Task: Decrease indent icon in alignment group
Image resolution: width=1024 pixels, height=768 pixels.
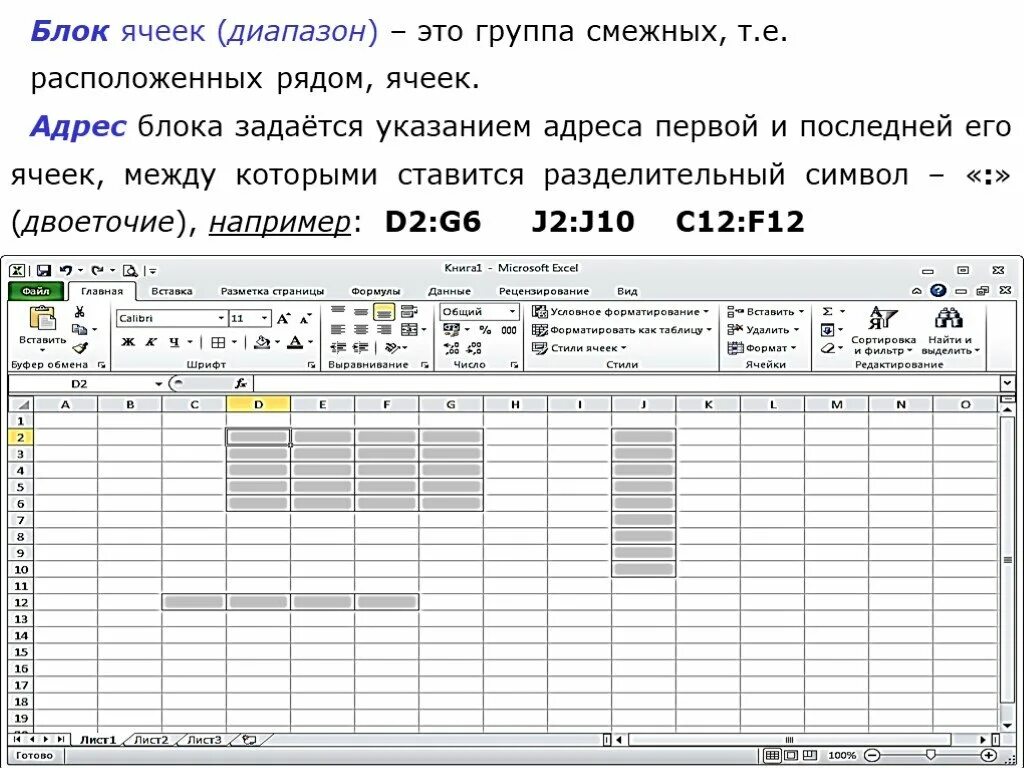Action: tap(338, 348)
